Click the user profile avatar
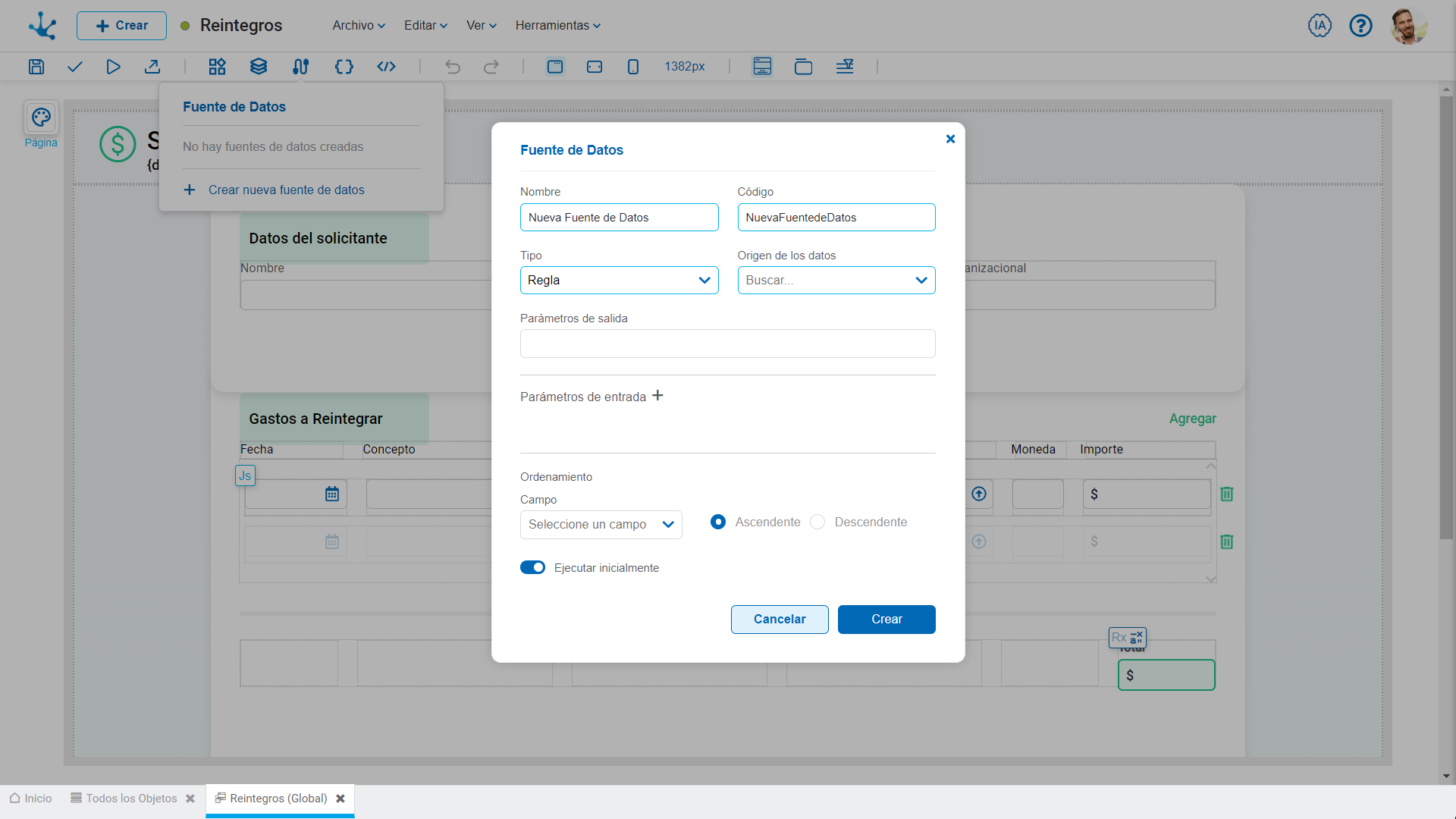1456x819 pixels. pyautogui.click(x=1409, y=27)
